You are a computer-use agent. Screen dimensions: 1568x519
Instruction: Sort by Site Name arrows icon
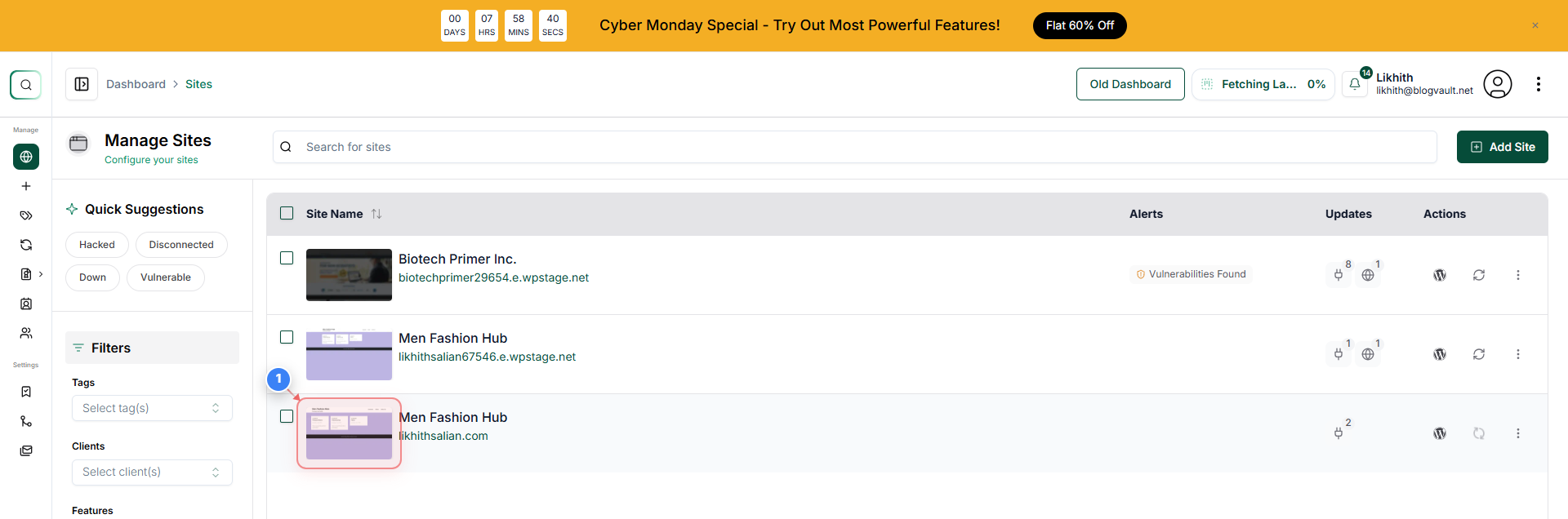376,214
